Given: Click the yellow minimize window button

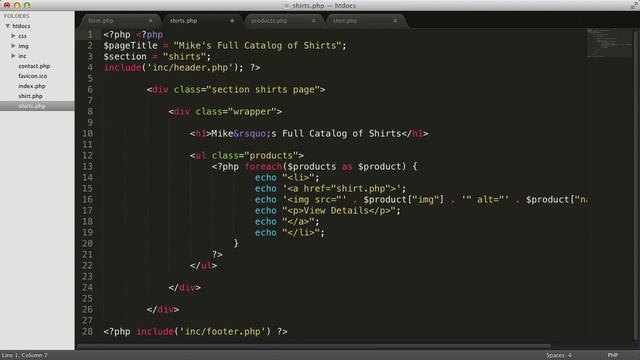Looking at the screenshot, I should pyautogui.click(x=17, y=5).
